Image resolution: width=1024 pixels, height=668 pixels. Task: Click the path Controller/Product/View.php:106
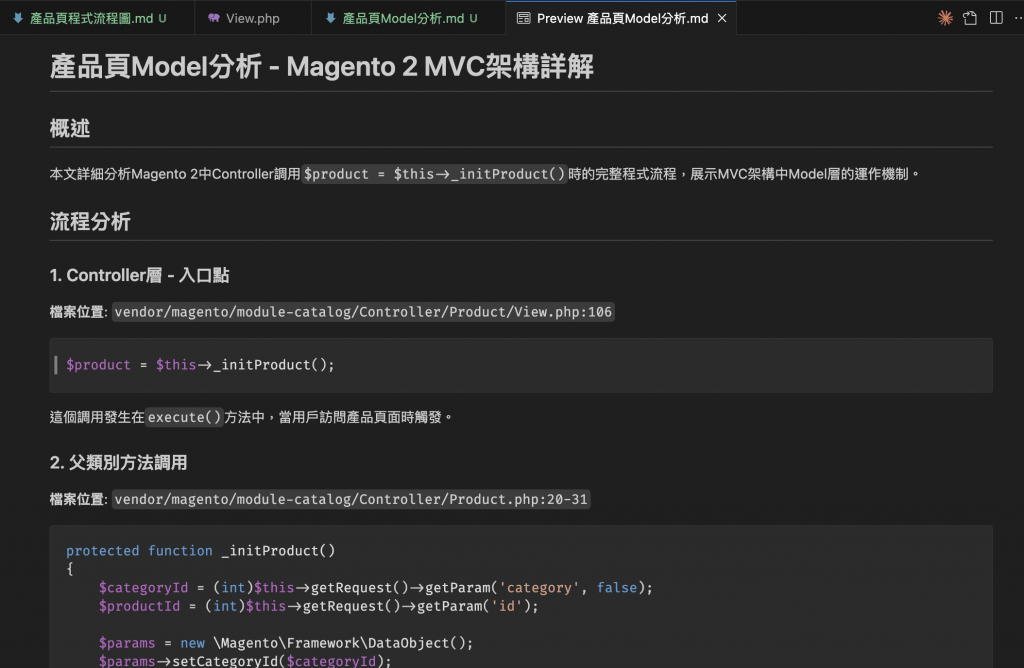tap(363, 312)
